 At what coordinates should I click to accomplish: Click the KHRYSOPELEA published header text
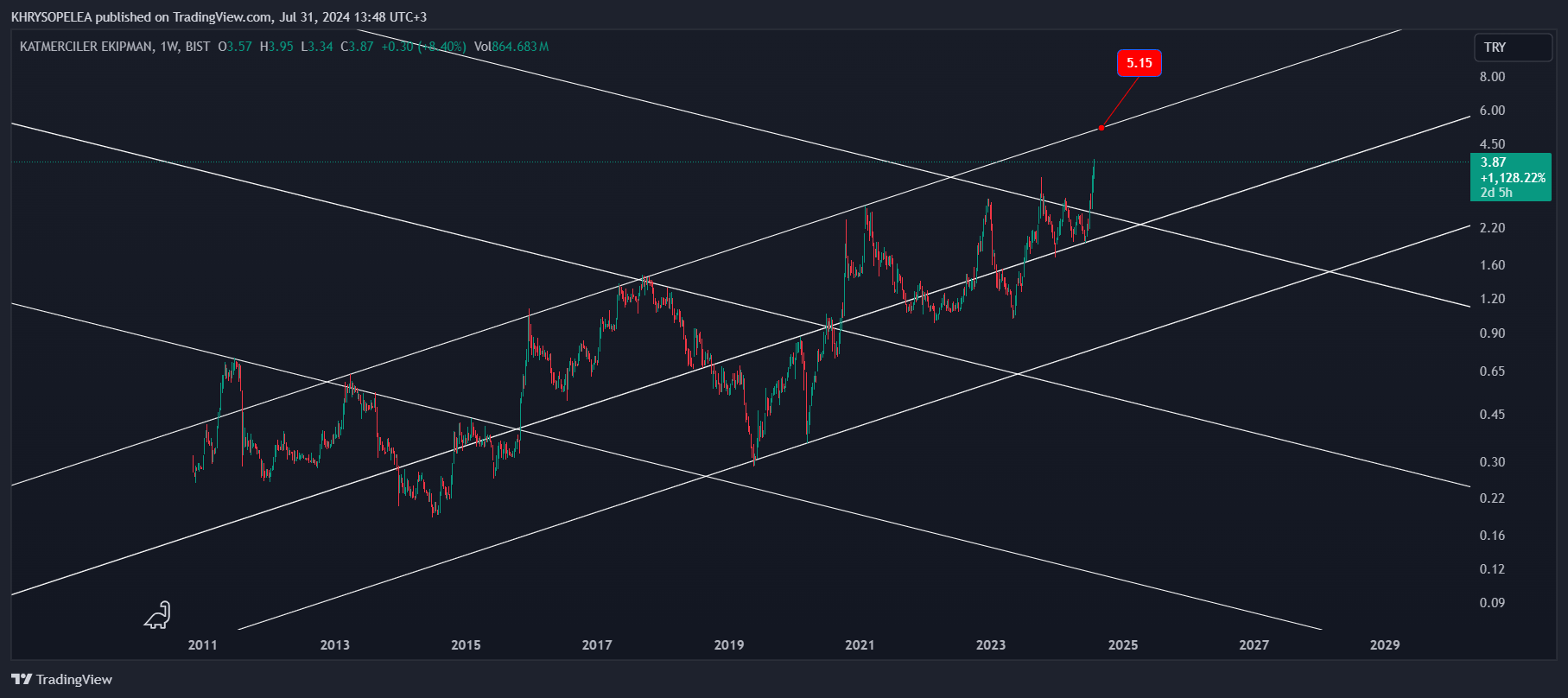click(x=219, y=17)
